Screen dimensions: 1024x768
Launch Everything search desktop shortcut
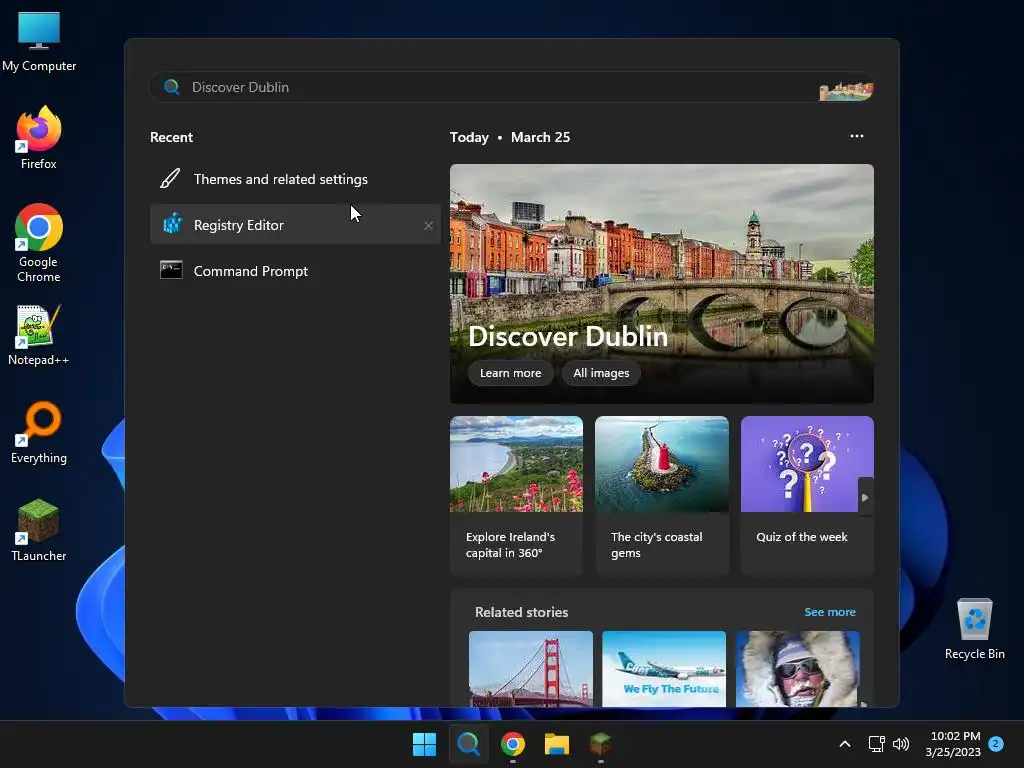(x=39, y=433)
